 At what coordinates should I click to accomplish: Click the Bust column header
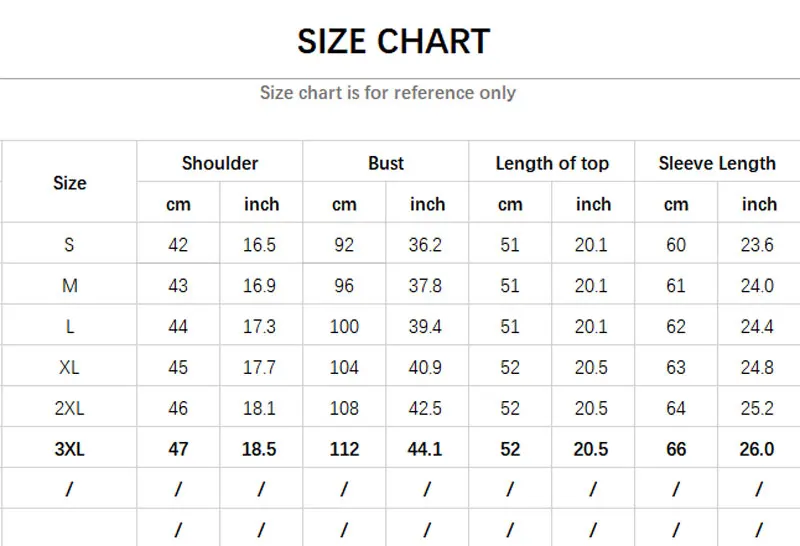click(386, 163)
